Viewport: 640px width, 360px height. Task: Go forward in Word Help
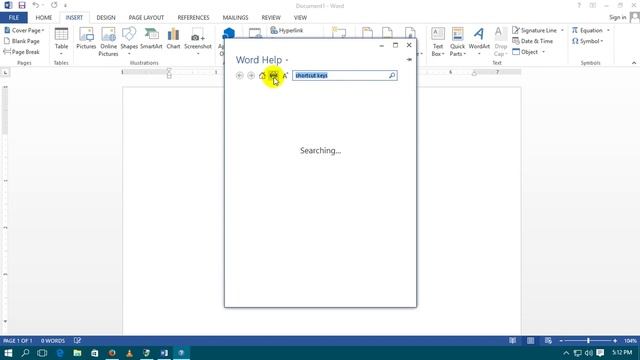(251, 76)
